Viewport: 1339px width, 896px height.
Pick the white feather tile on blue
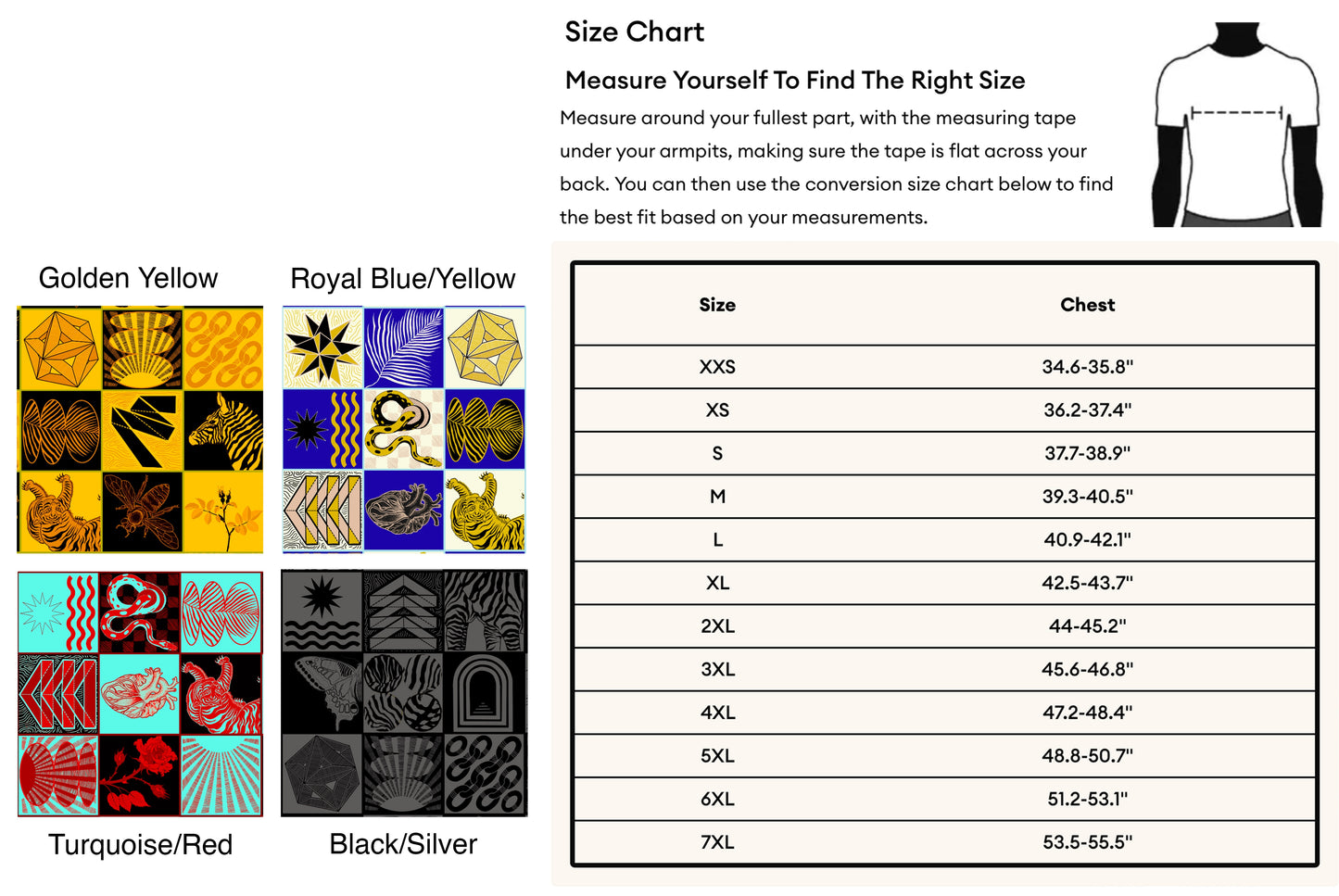[x=404, y=347]
